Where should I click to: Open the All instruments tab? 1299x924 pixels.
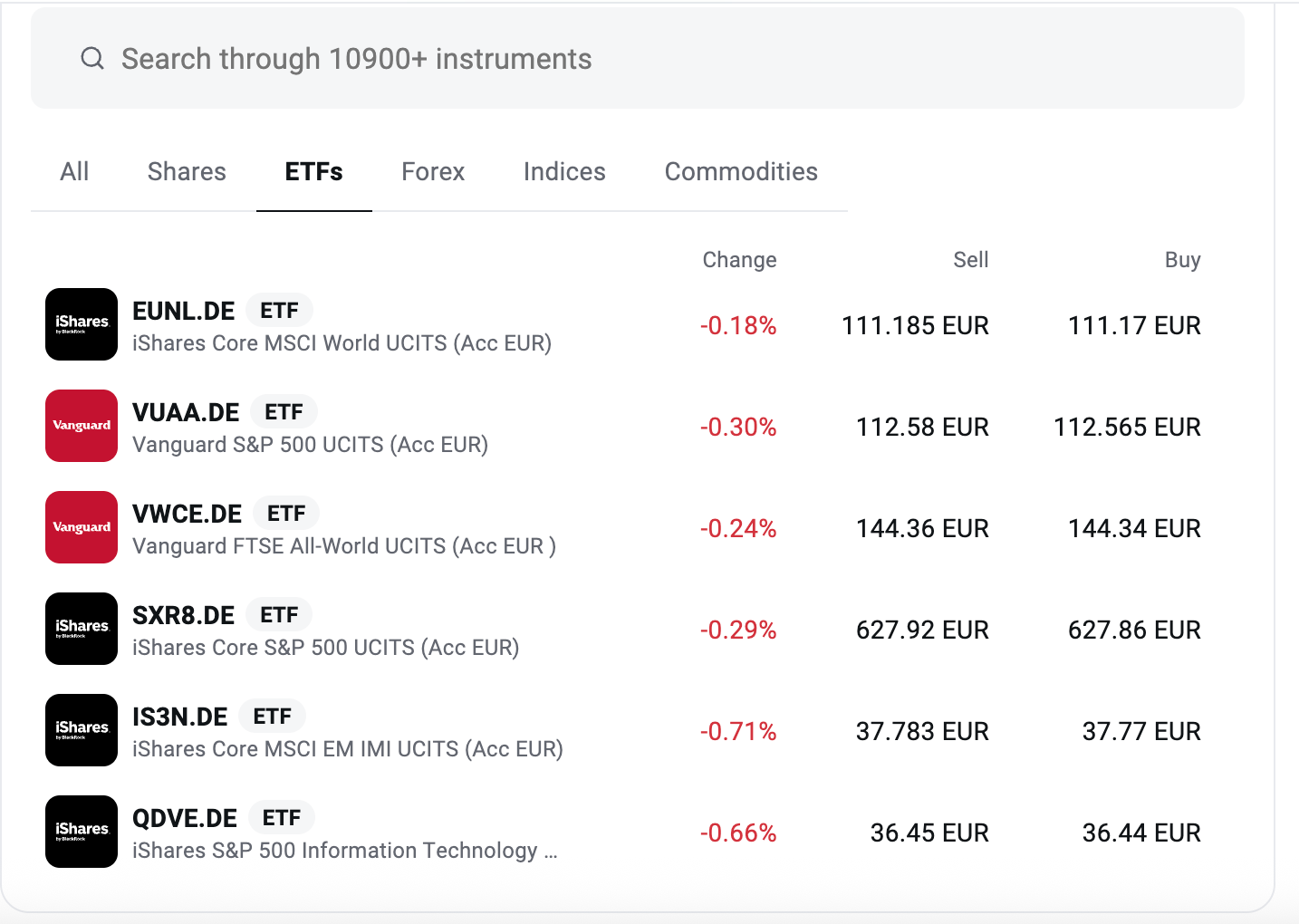(74, 171)
